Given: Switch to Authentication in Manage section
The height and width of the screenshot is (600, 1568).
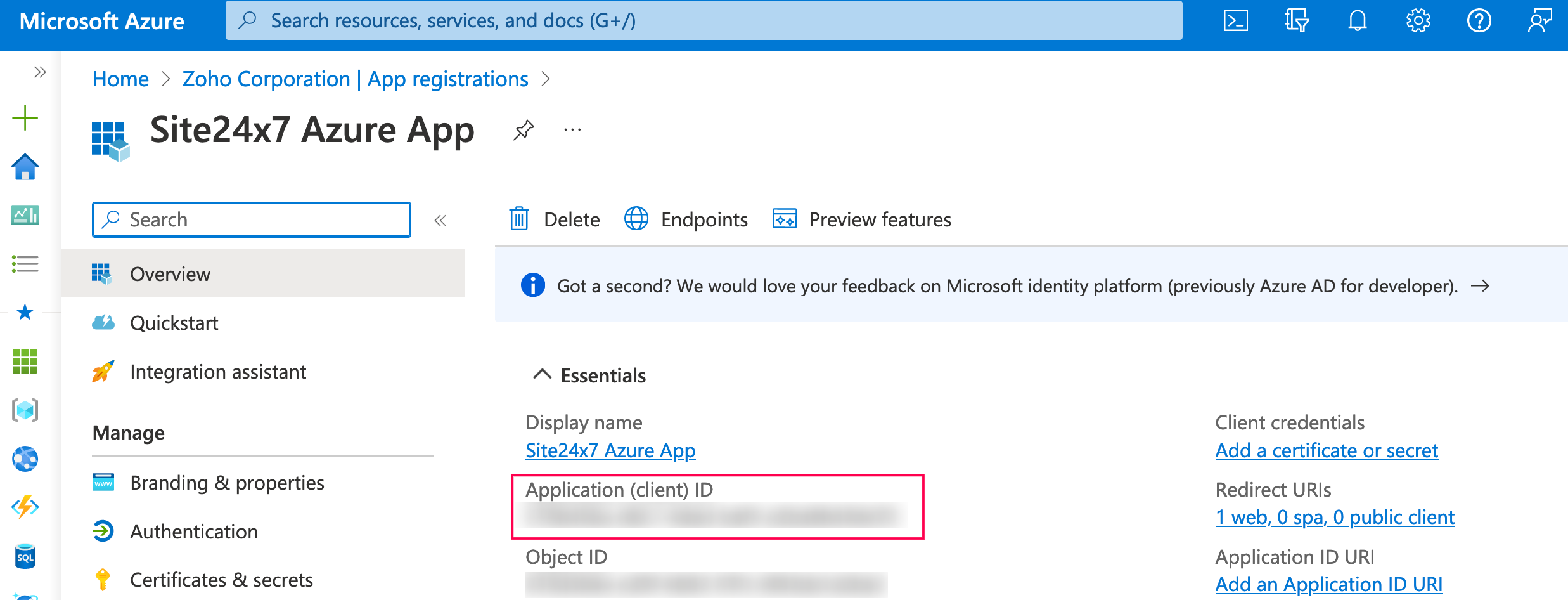Looking at the screenshot, I should [x=194, y=532].
